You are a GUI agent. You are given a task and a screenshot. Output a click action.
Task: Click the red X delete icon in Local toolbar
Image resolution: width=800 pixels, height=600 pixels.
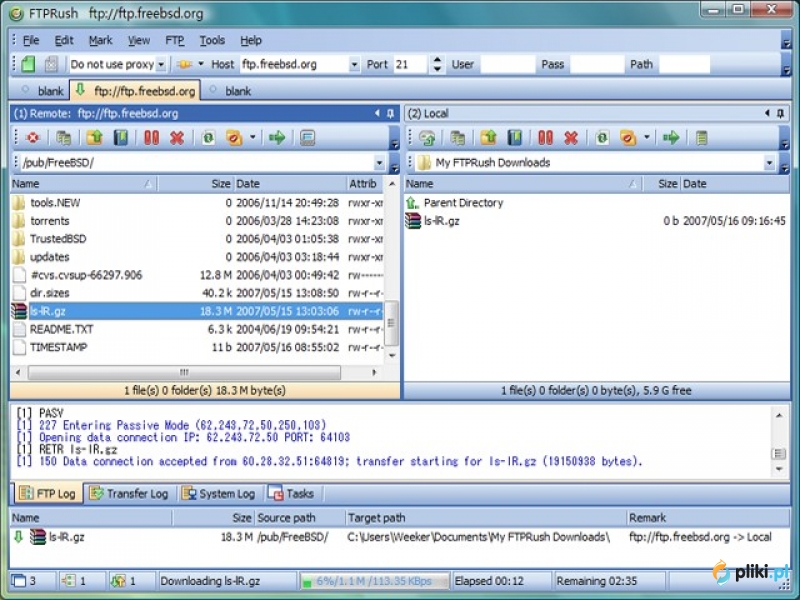click(571, 138)
